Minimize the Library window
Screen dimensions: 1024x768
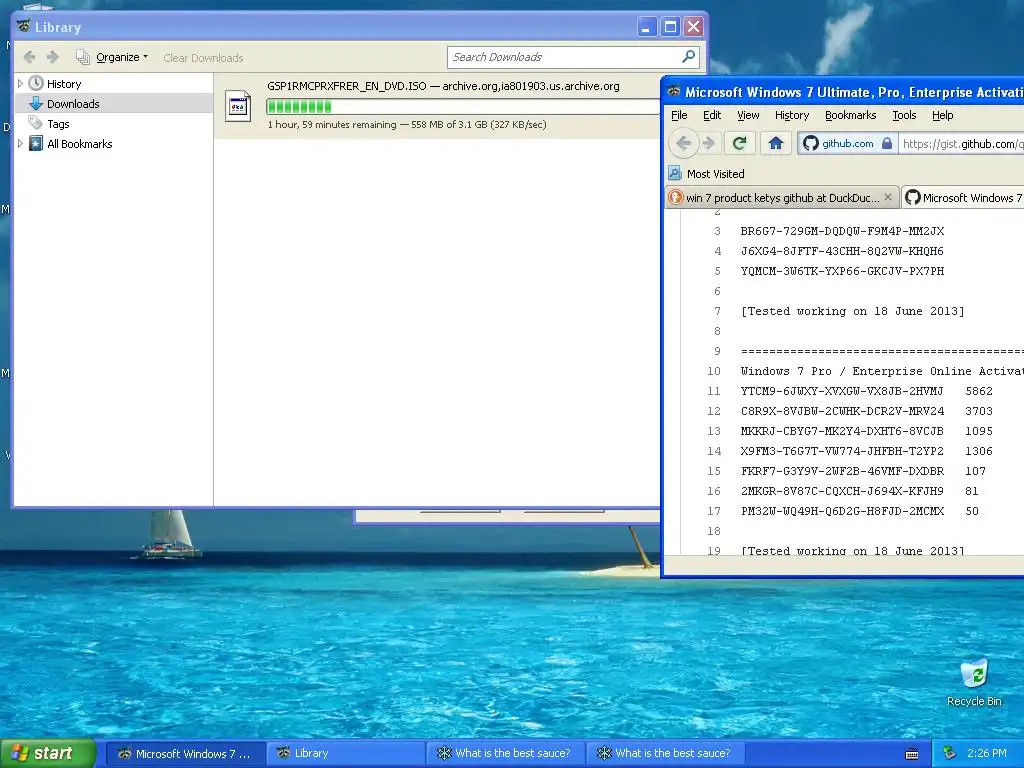(x=646, y=27)
